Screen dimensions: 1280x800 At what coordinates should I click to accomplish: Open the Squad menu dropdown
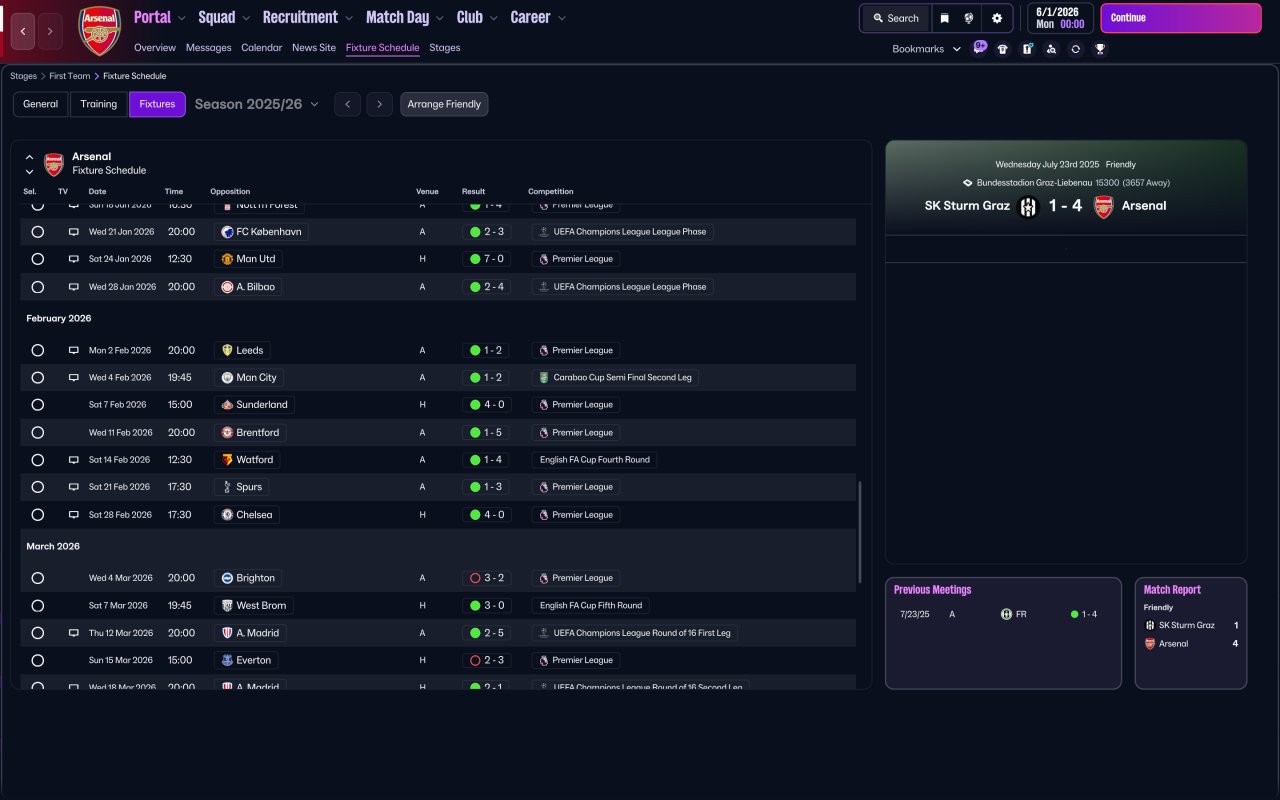click(x=225, y=17)
